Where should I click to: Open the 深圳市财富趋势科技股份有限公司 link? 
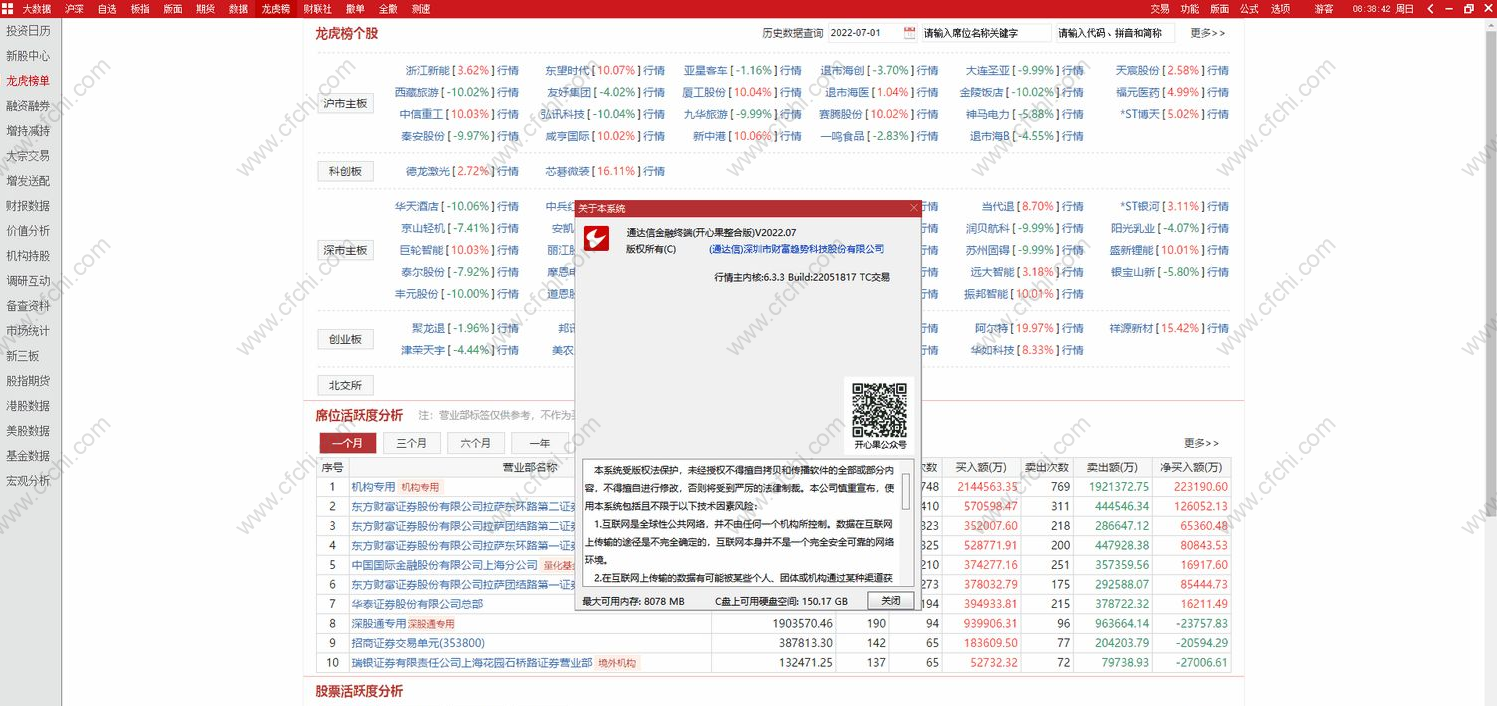tap(797, 249)
